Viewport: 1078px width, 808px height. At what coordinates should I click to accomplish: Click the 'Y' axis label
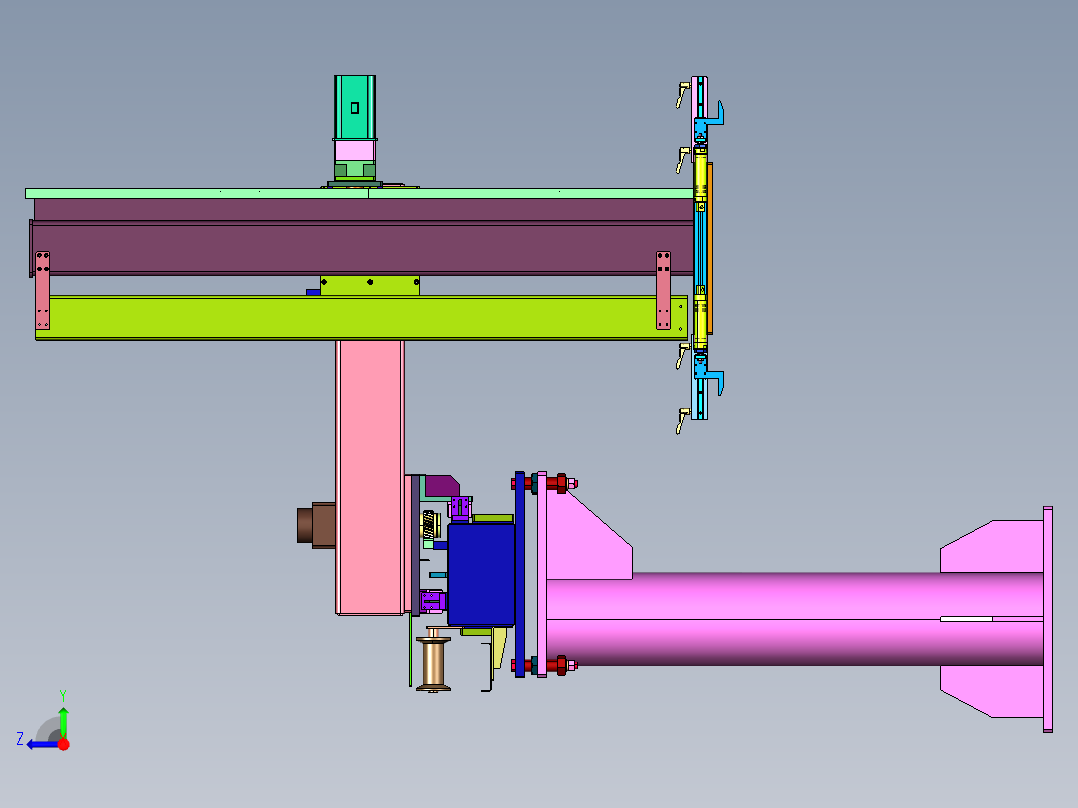pos(63,696)
